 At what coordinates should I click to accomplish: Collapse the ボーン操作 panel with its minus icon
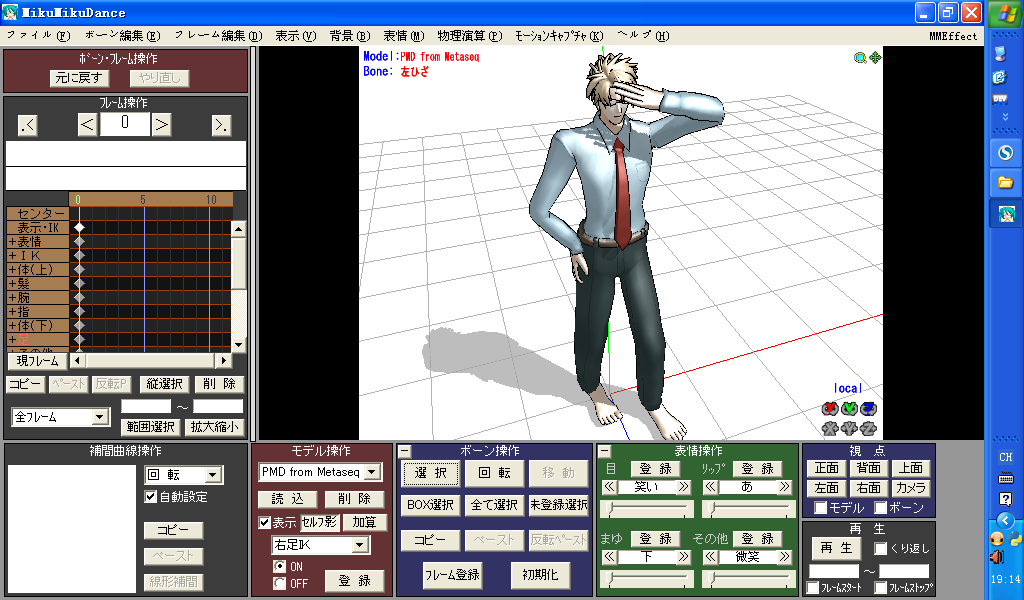(405, 451)
